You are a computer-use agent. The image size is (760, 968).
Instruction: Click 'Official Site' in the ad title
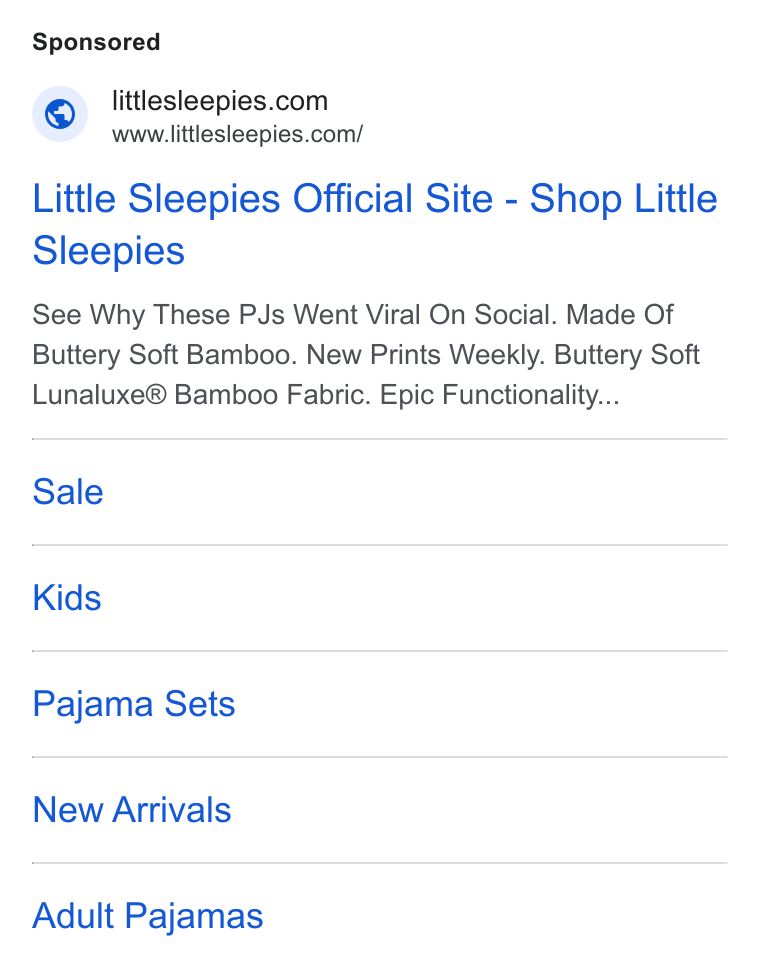[393, 199]
